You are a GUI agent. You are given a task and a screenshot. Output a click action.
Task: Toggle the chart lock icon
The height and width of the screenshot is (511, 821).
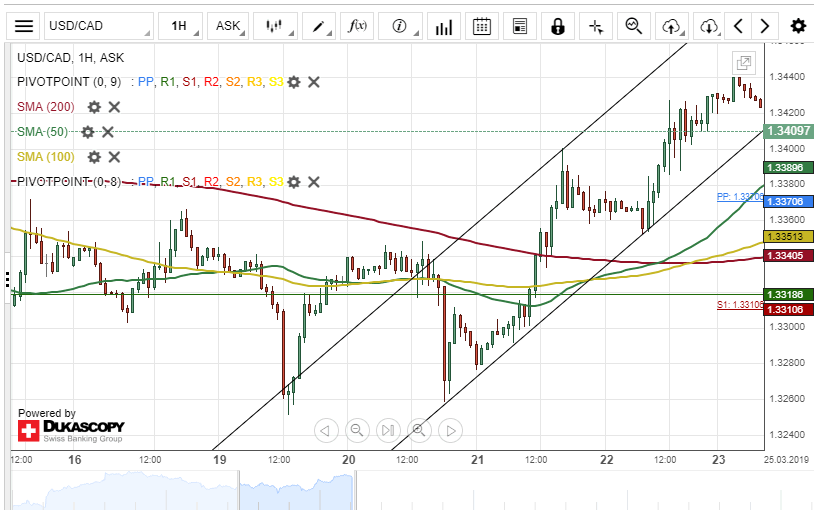558,26
